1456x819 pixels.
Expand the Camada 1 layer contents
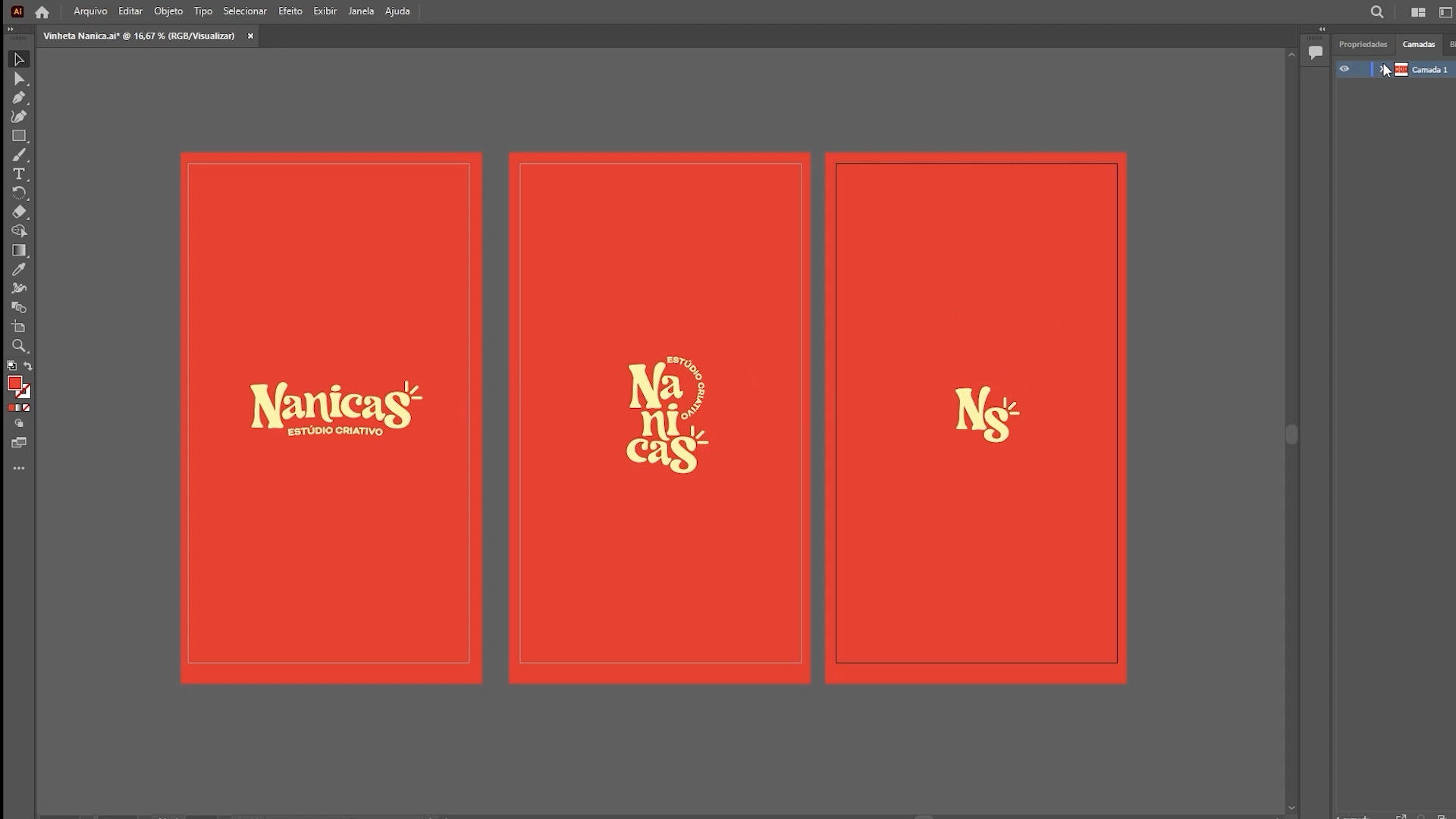coord(1382,69)
